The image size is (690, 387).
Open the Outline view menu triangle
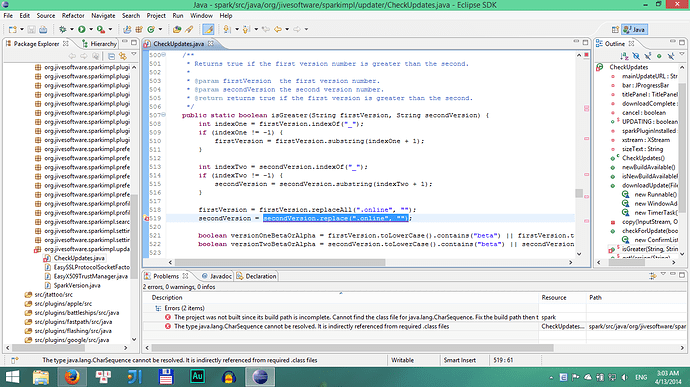tap(682, 54)
